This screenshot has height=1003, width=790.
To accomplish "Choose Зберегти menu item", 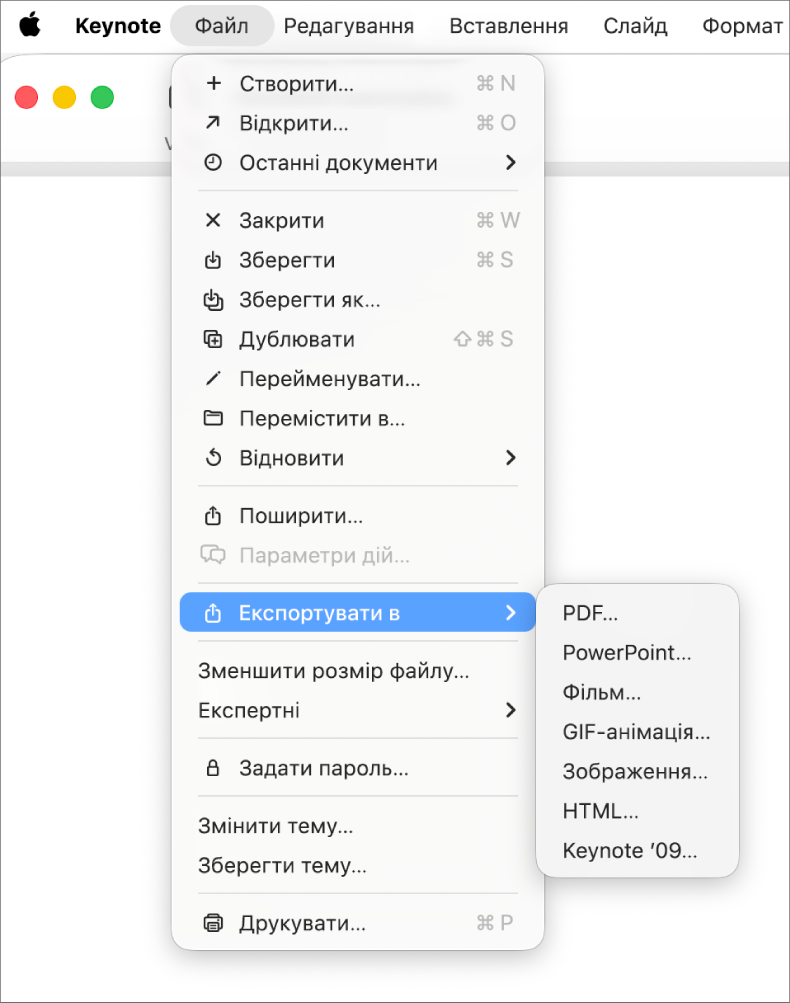I will click(358, 260).
